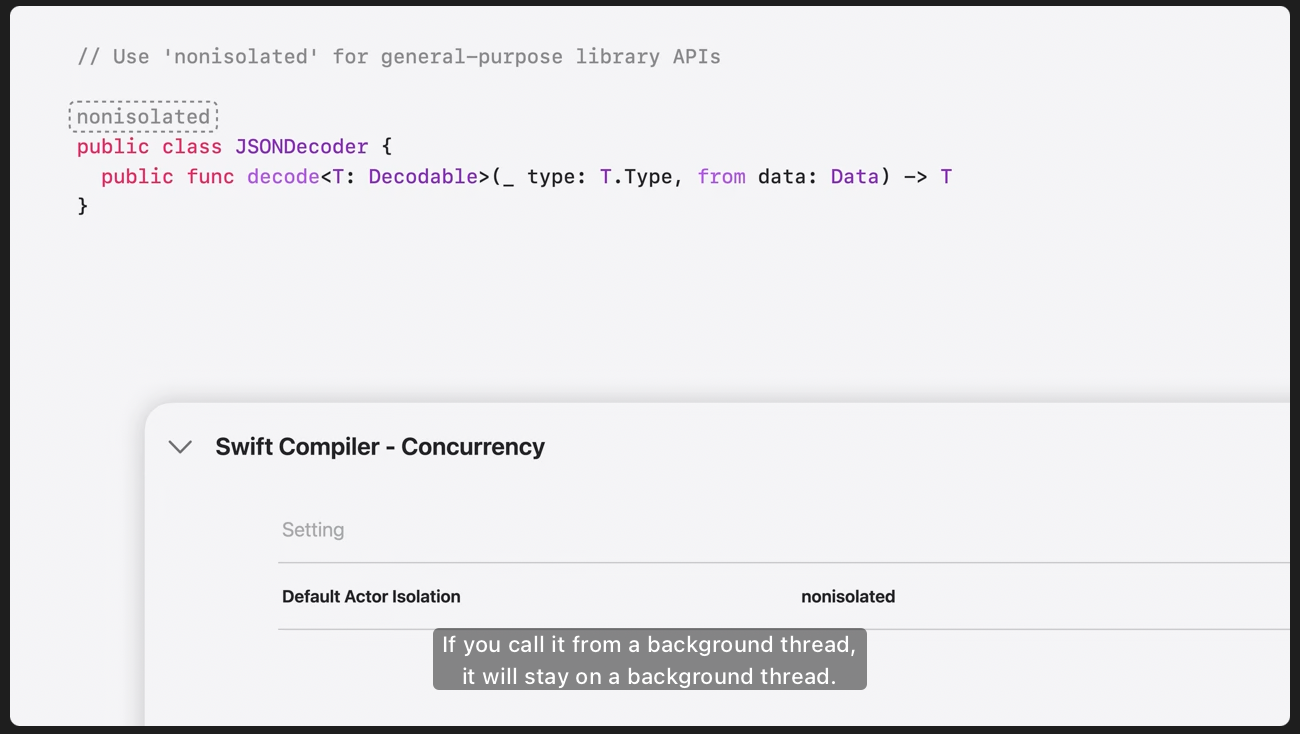
Task: Click the return type T after arrow
Action: [x=946, y=177]
